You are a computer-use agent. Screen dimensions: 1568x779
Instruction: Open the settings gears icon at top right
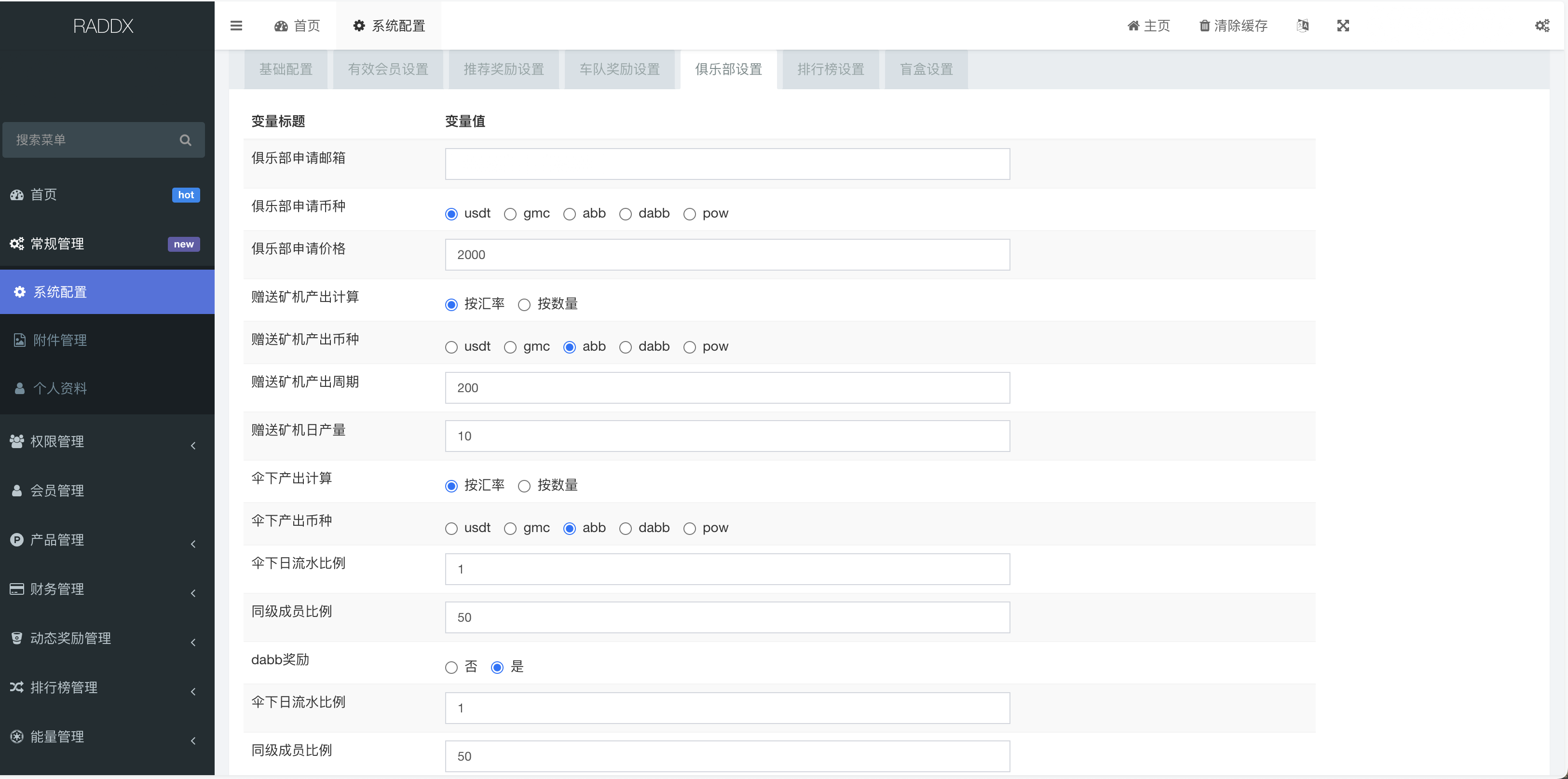tap(1542, 26)
